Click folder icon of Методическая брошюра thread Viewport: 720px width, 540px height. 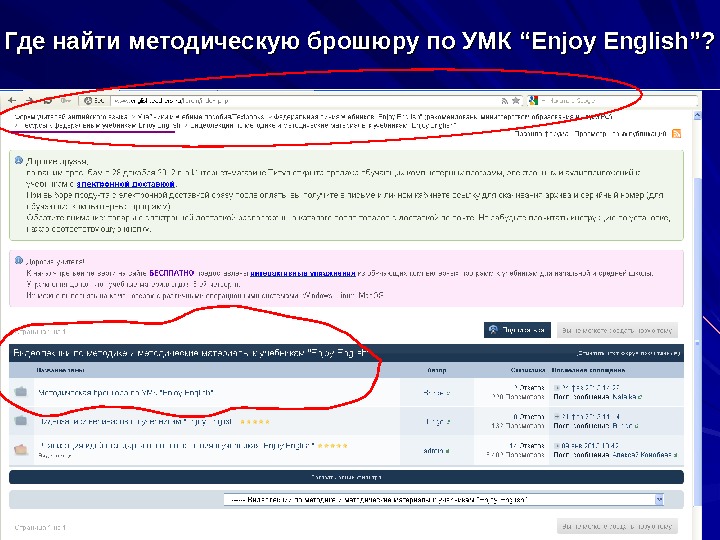[x=21, y=392]
